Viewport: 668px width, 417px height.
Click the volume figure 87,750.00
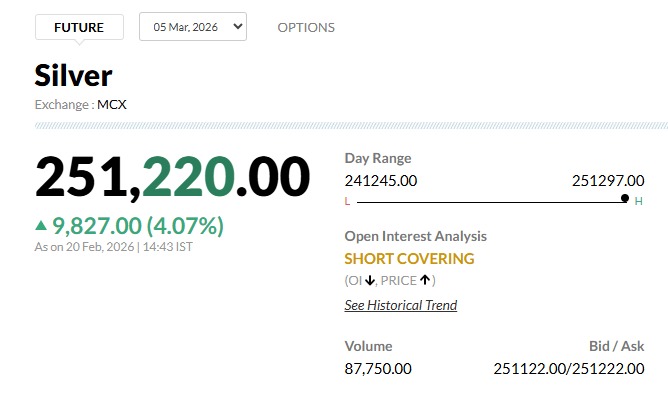tap(378, 368)
